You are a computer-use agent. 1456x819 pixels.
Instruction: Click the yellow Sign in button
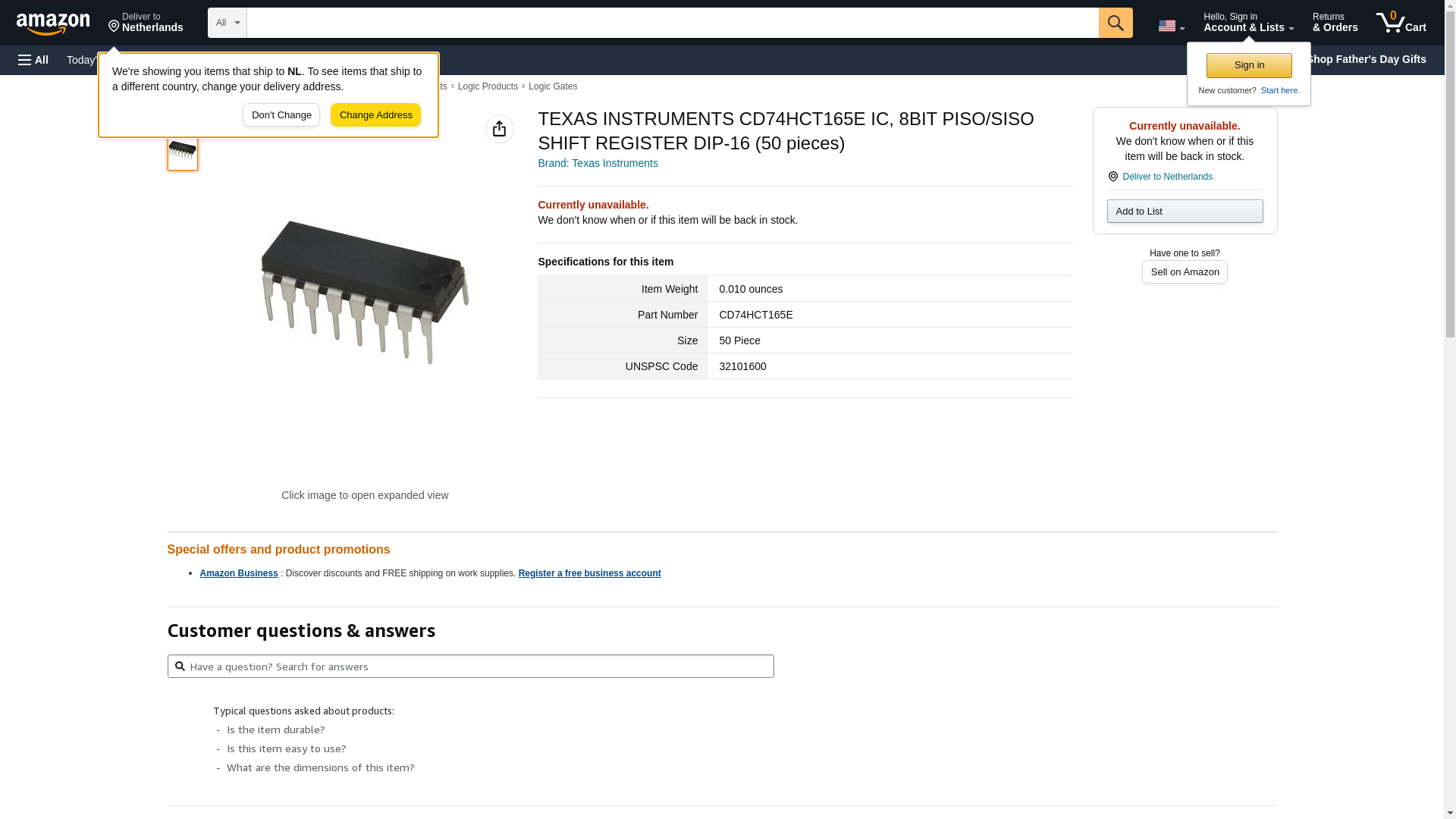[1249, 65]
